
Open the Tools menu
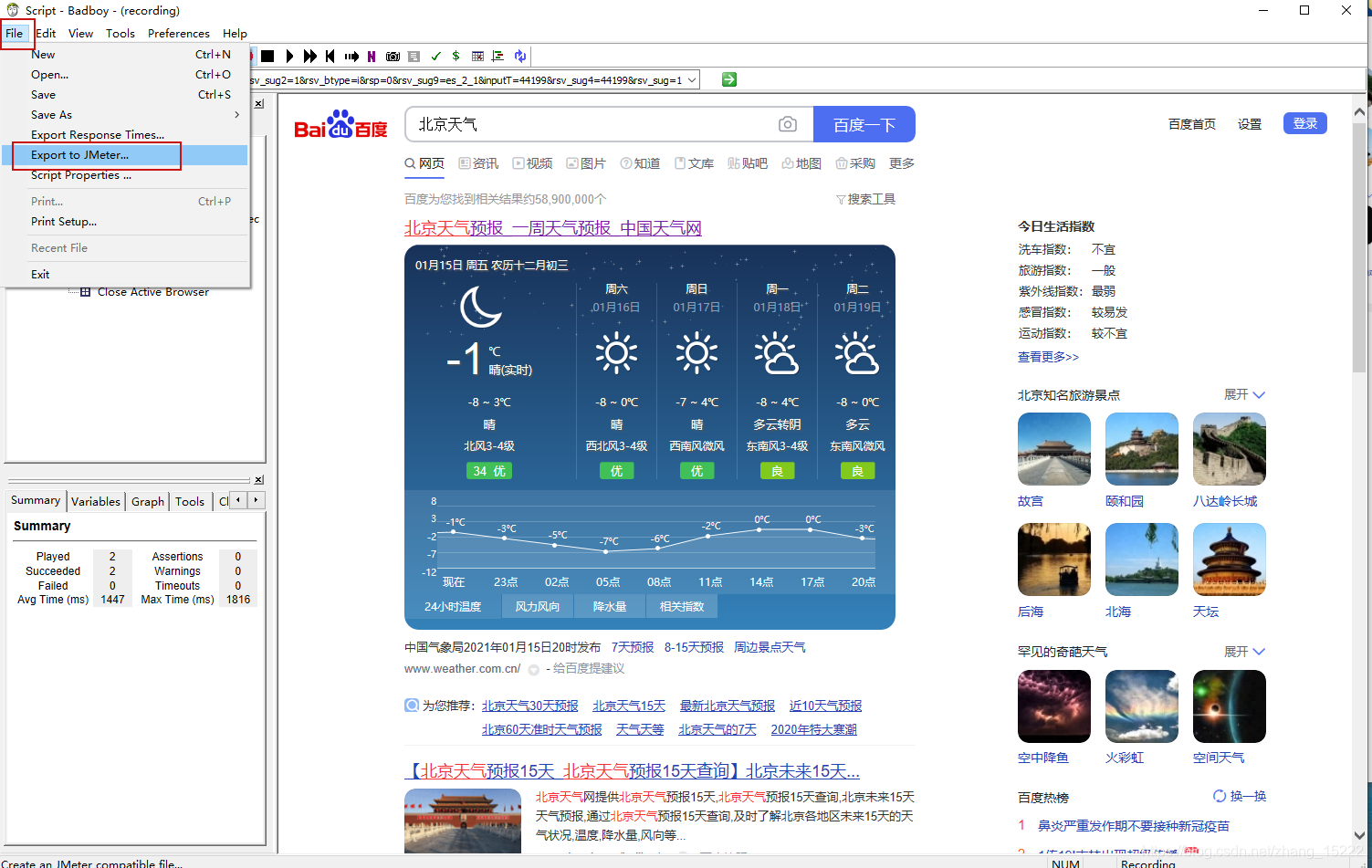coord(120,33)
